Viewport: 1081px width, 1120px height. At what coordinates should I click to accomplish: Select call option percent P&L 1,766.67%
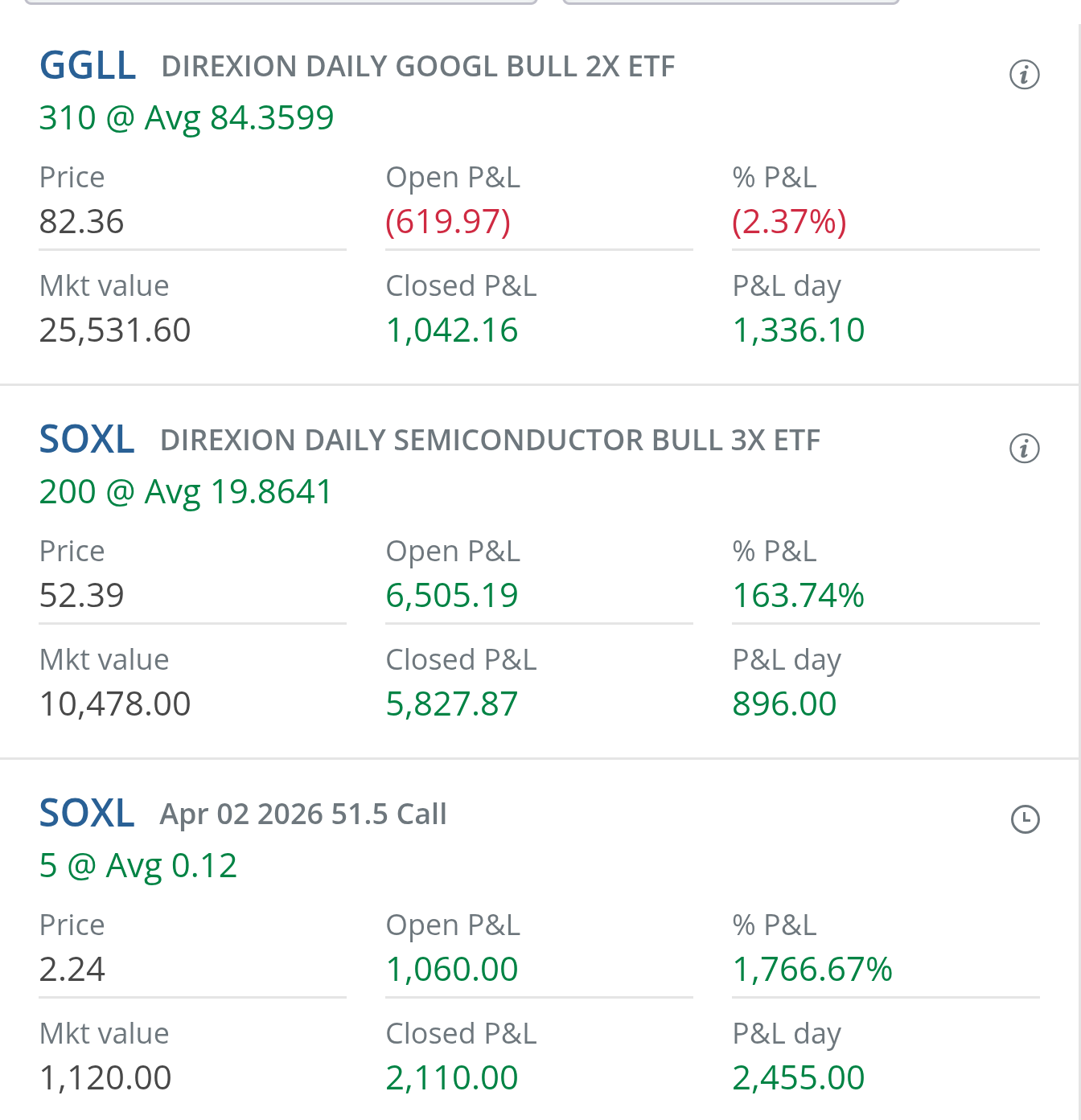(812, 970)
